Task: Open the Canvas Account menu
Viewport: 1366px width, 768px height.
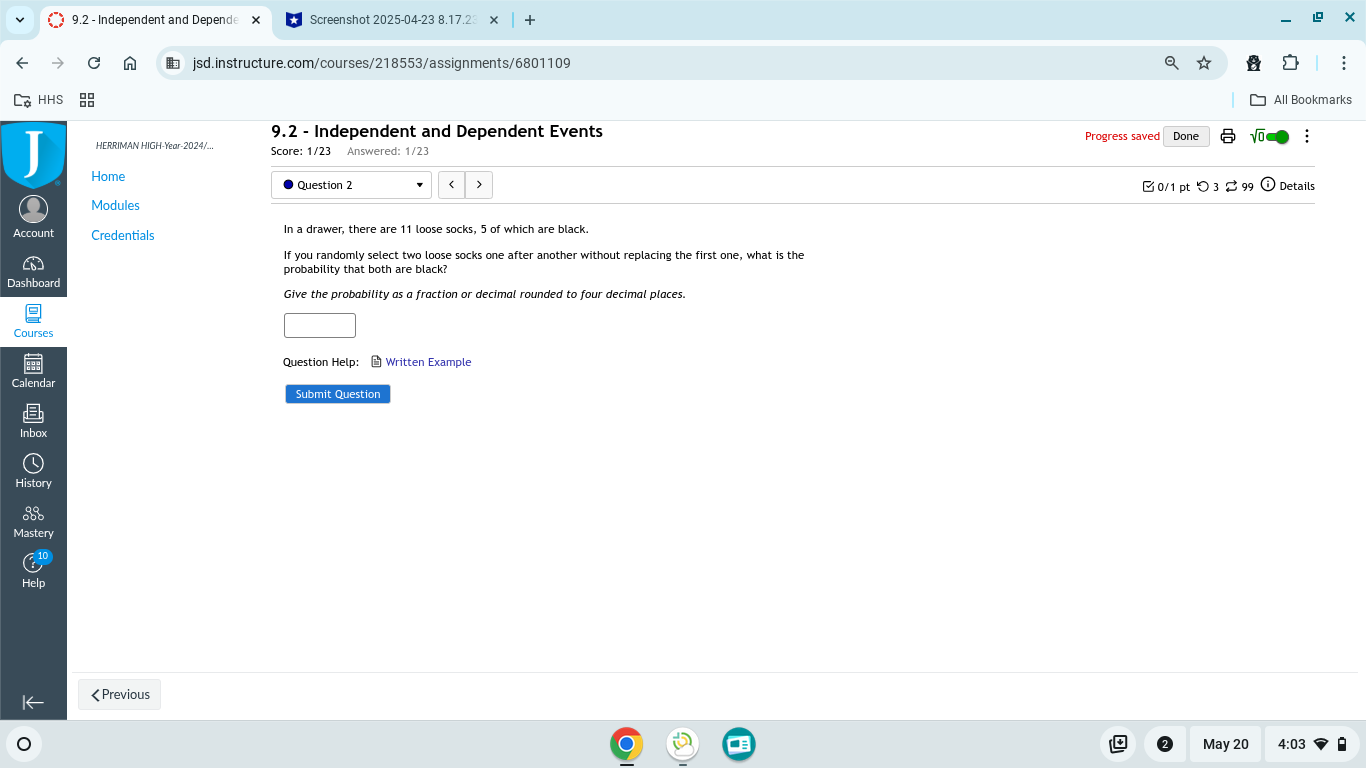Action: (x=33, y=217)
